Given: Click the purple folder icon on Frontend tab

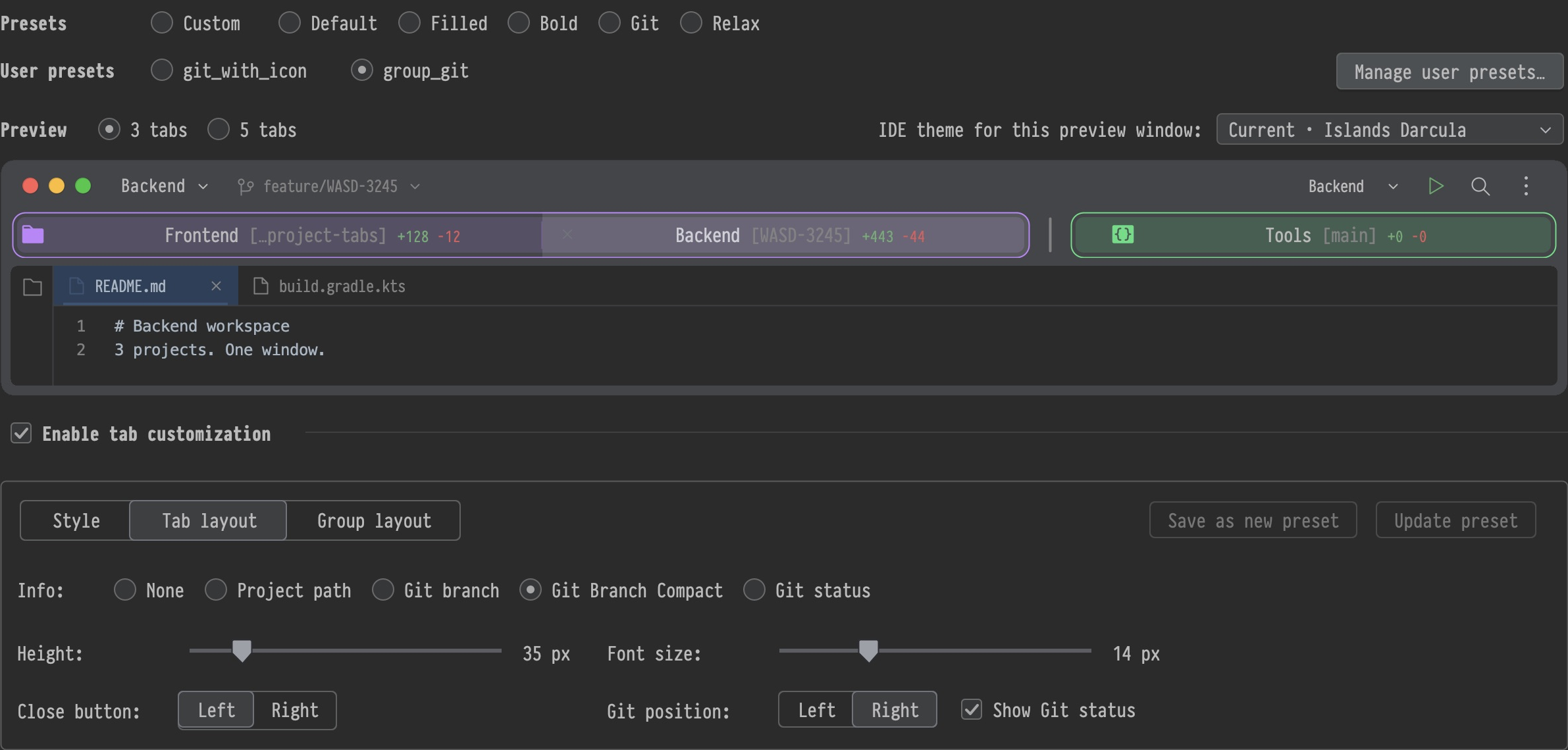Looking at the screenshot, I should [33, 234].
